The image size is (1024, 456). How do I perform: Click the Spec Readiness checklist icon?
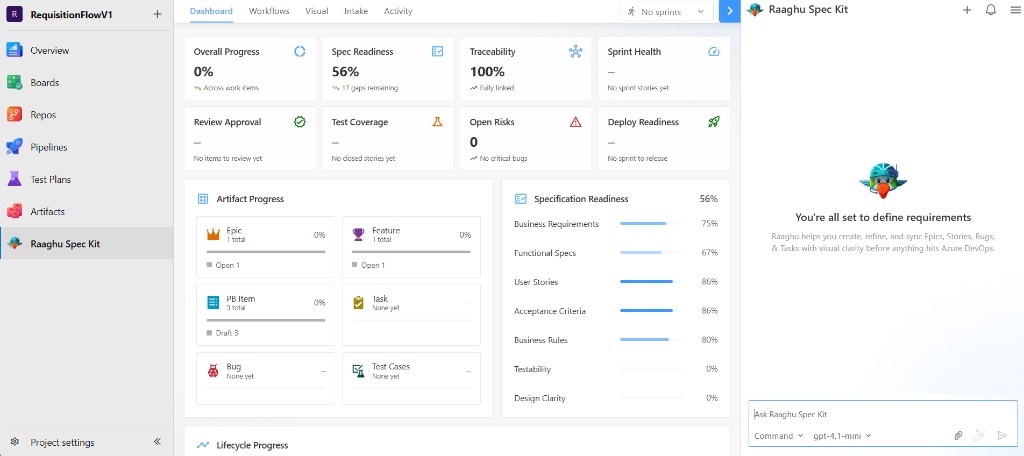pos(438,52)
